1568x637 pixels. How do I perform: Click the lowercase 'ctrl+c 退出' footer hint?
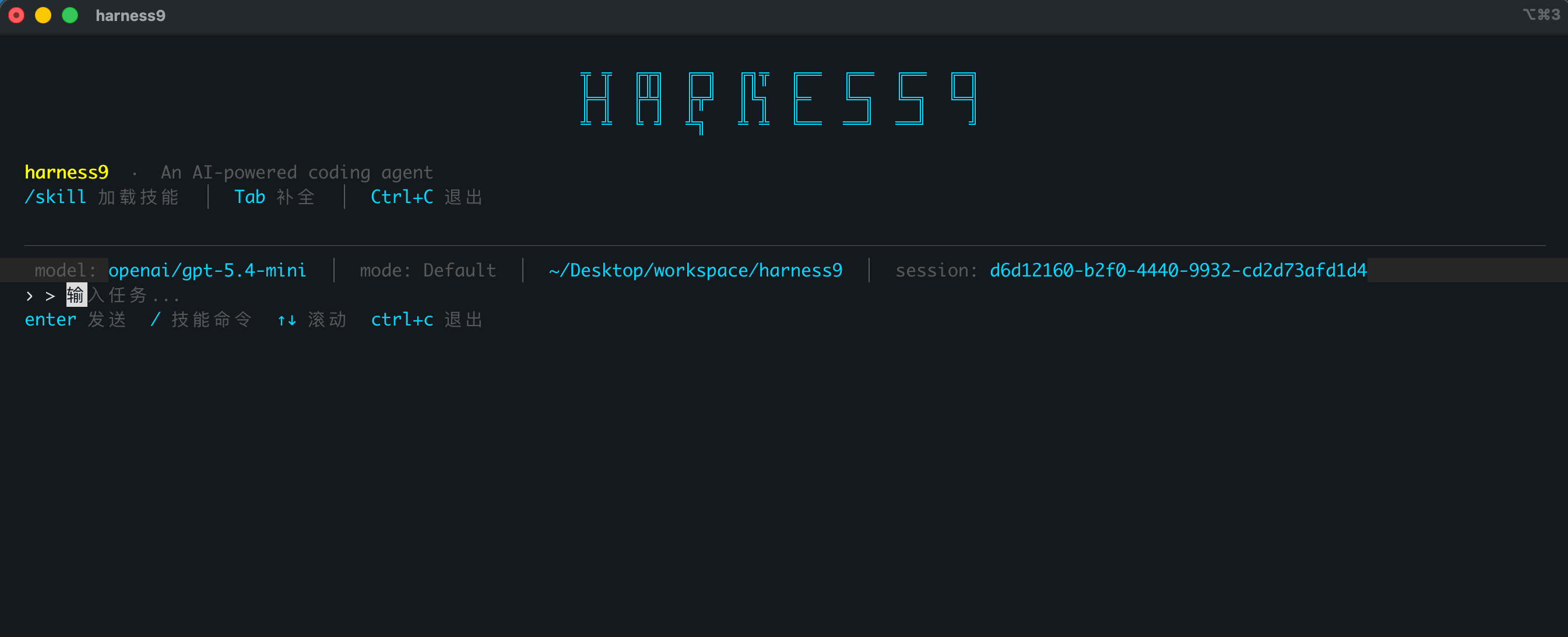coord(427,320)
